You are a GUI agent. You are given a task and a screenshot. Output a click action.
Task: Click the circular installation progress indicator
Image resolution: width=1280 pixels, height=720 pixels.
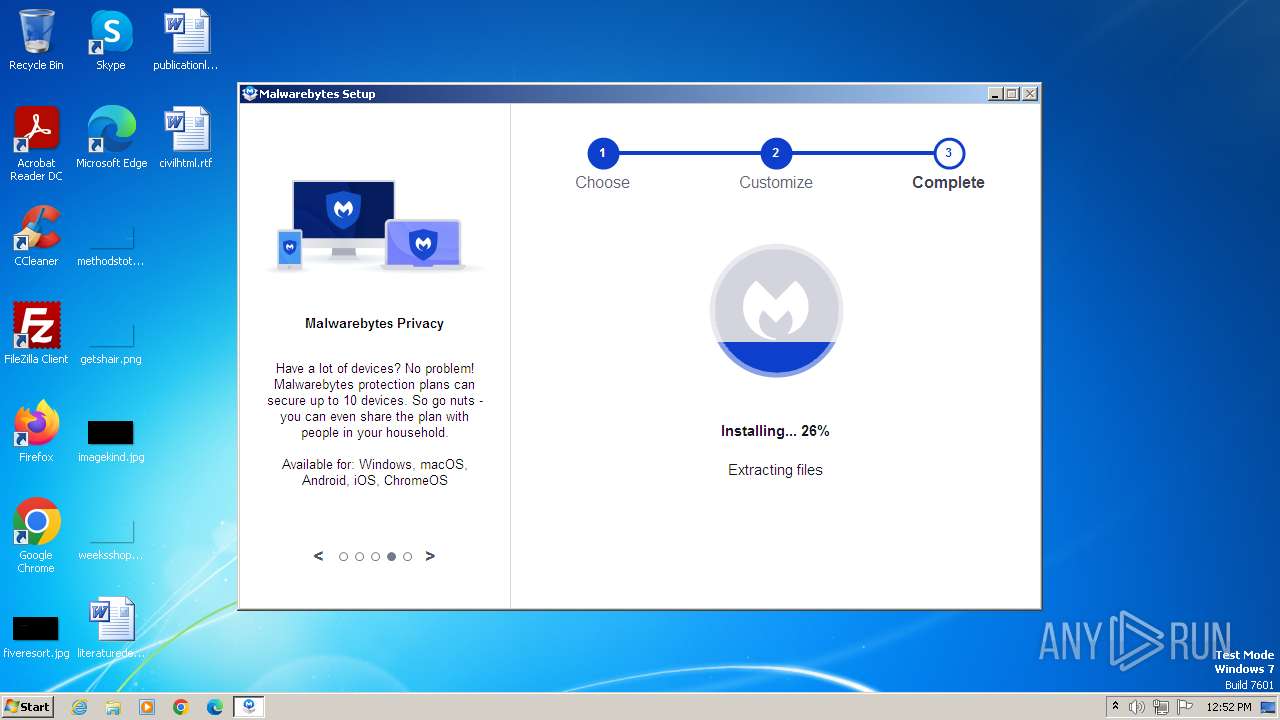[x=776, y=310]
